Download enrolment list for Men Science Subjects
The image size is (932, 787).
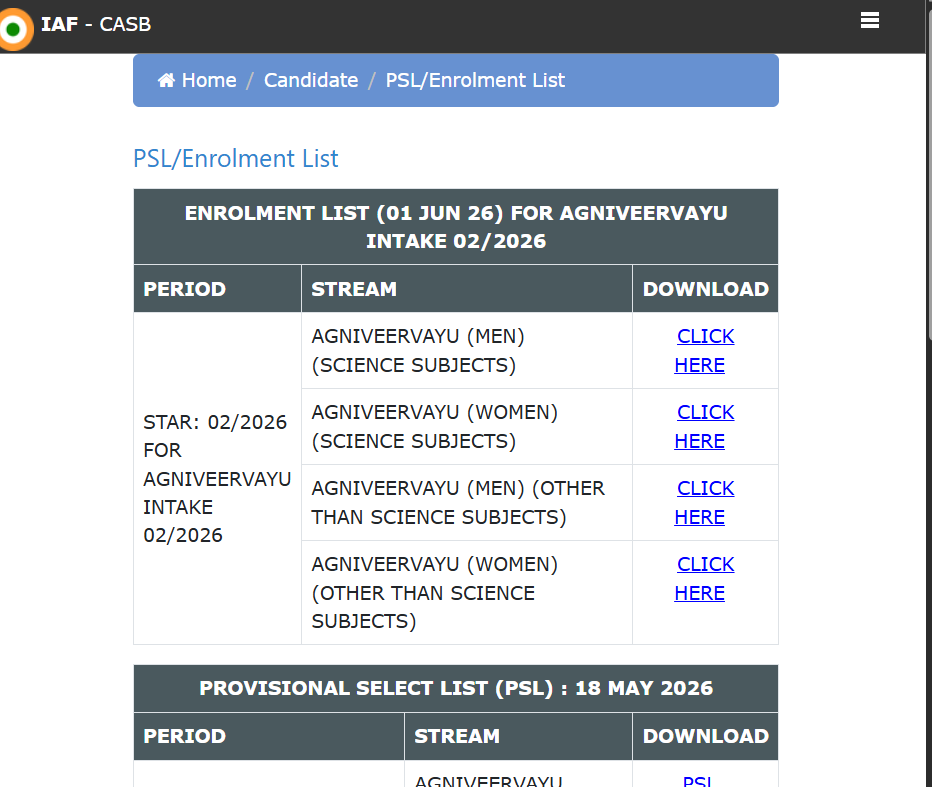(x=705, y=351)
